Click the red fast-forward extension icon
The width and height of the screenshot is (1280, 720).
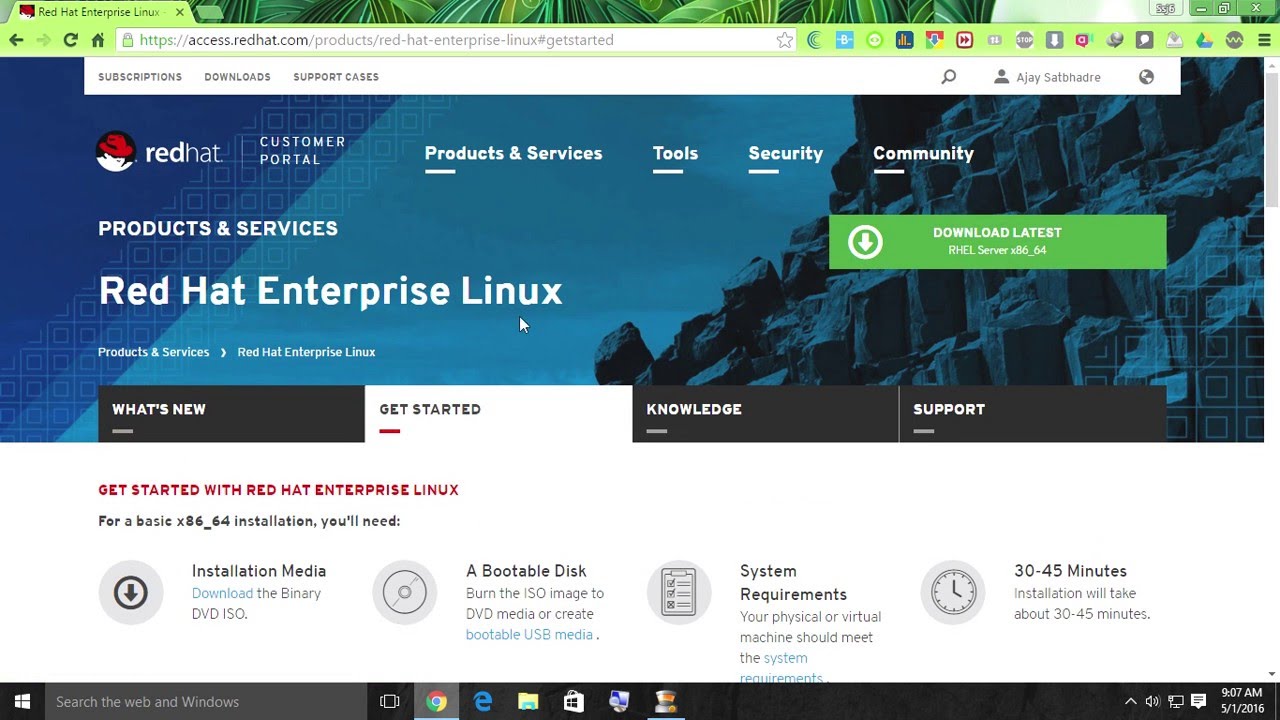pos(965,40)
